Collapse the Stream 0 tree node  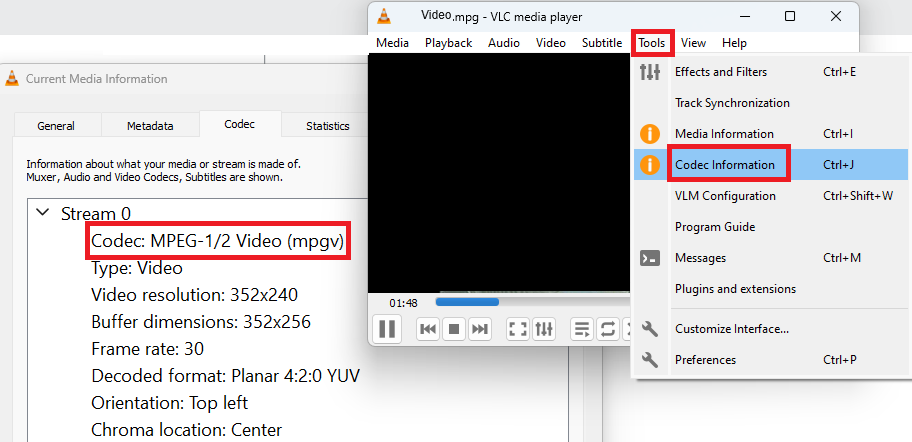point(42,213)
